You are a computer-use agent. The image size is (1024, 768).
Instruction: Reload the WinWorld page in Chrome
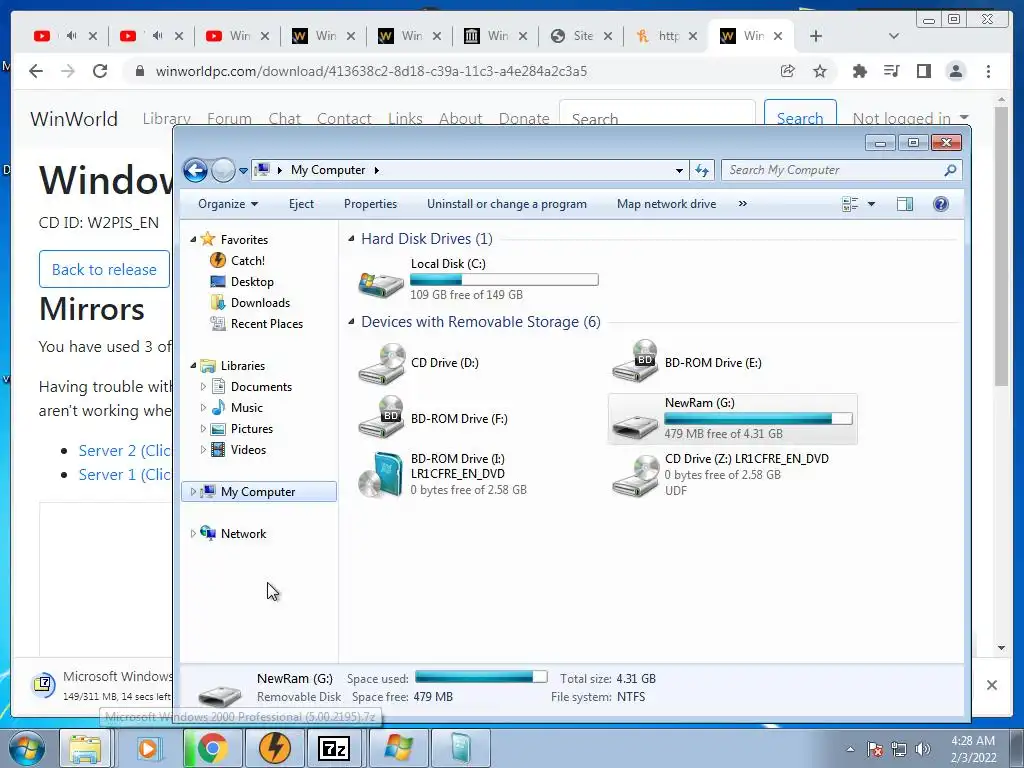pyautogui.click(x=99, y=71)
